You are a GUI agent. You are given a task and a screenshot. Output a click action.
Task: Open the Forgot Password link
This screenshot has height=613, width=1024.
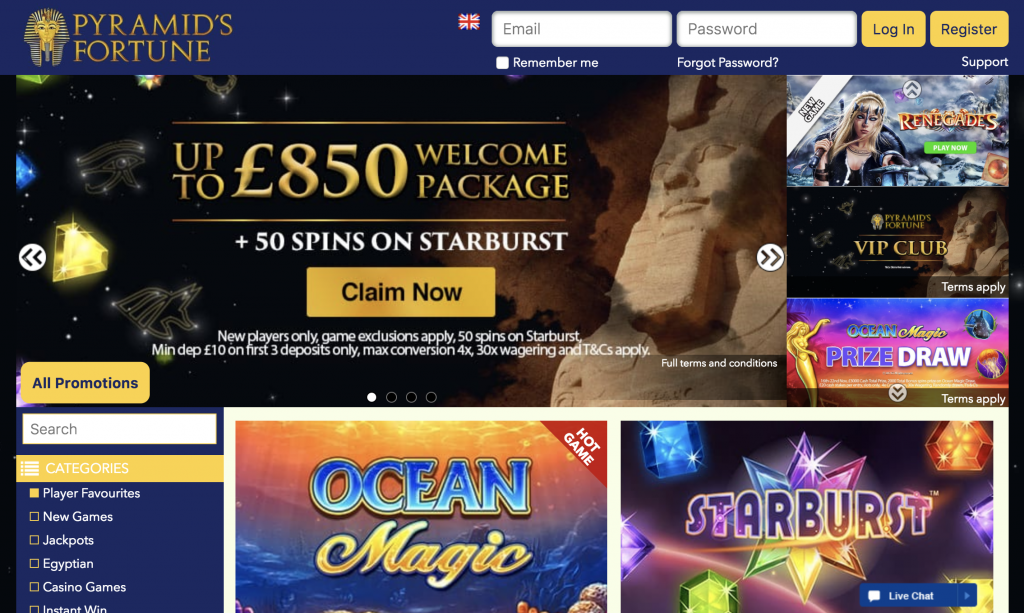coord(728,63)
